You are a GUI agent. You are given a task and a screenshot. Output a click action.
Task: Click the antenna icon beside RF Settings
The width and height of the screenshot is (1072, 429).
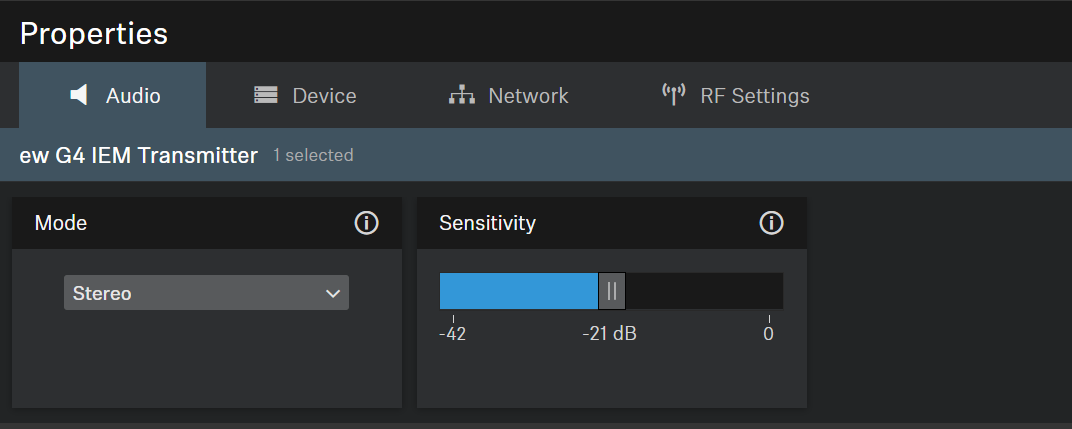click(x=673, y=95)
